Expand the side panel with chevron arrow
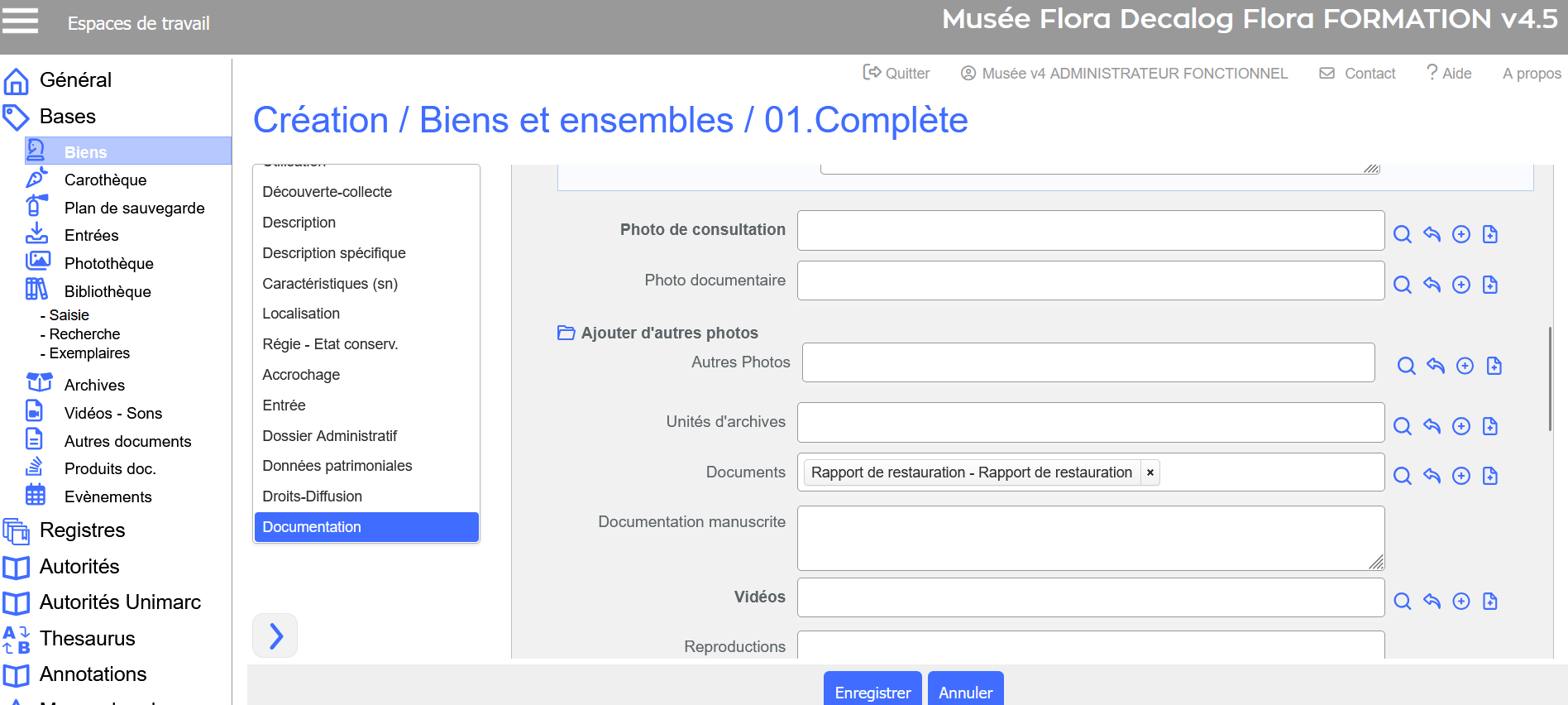 (275, 635)
